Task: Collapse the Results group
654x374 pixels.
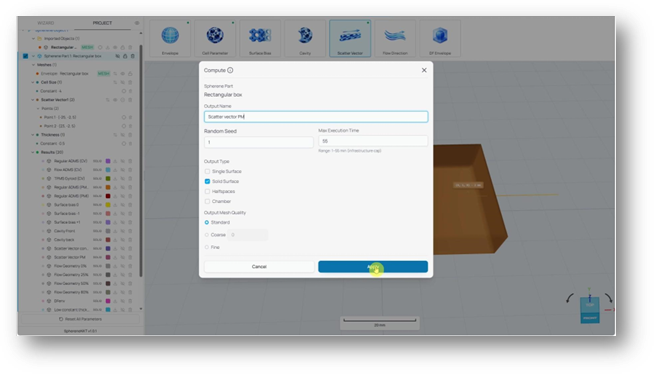Action: [x=33, y=152]
